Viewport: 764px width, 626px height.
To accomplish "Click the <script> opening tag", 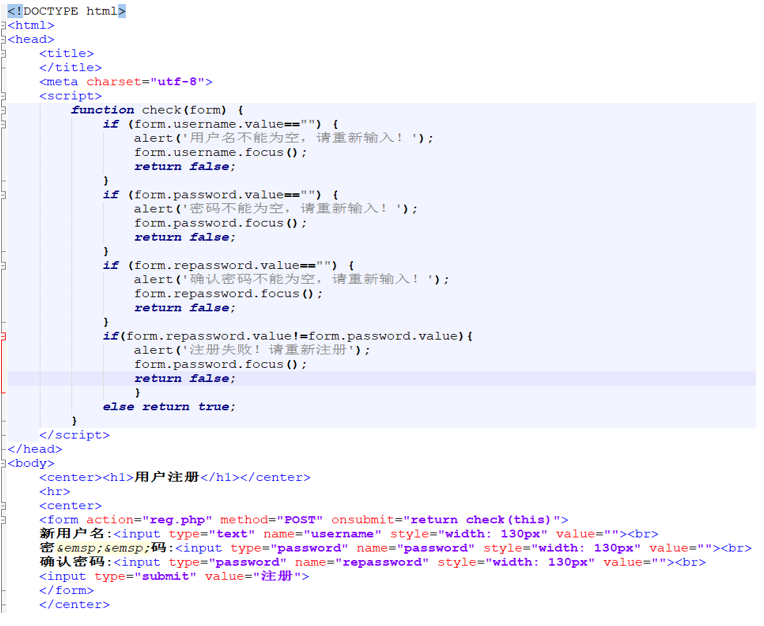I will [x=70, y=96].
